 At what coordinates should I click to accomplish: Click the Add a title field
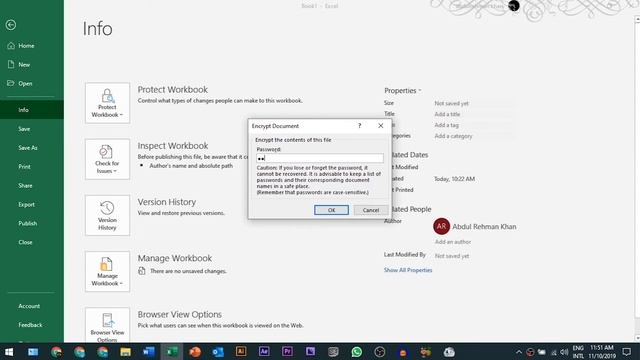click(x=447, y=114)
